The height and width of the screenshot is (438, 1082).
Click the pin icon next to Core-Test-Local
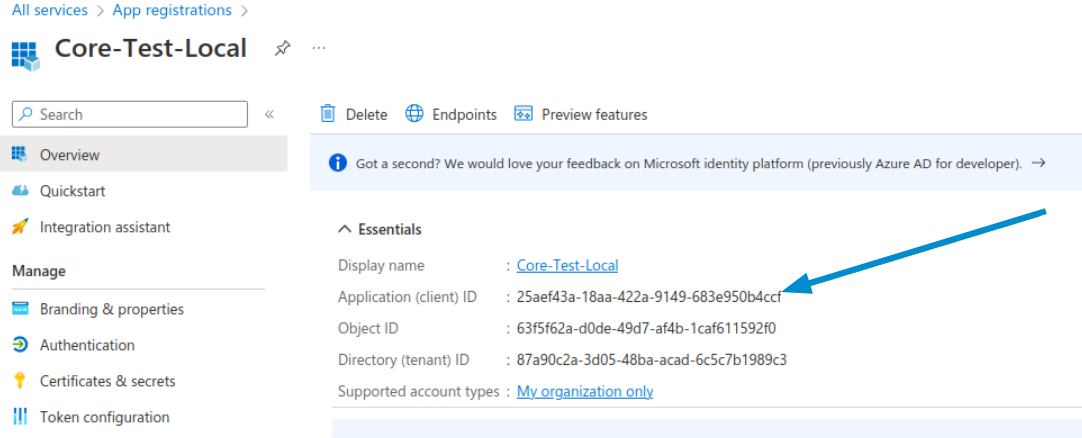[x=282, y=48]
